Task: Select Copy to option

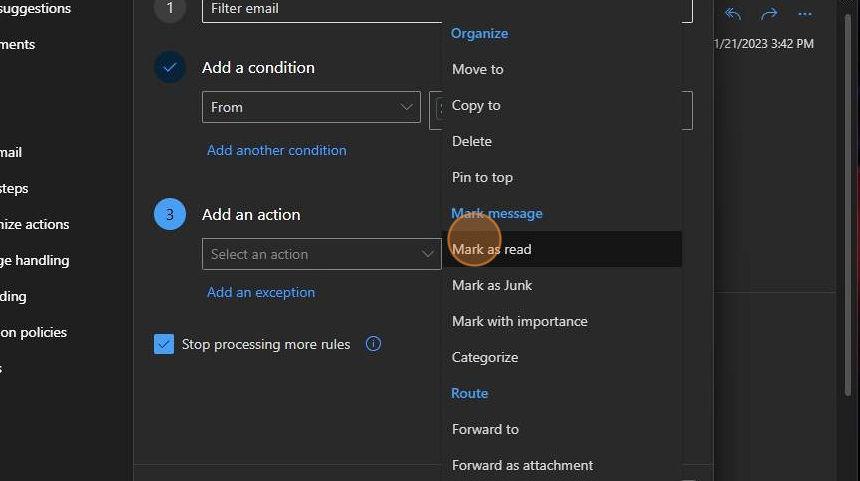Action: (476, 105)
